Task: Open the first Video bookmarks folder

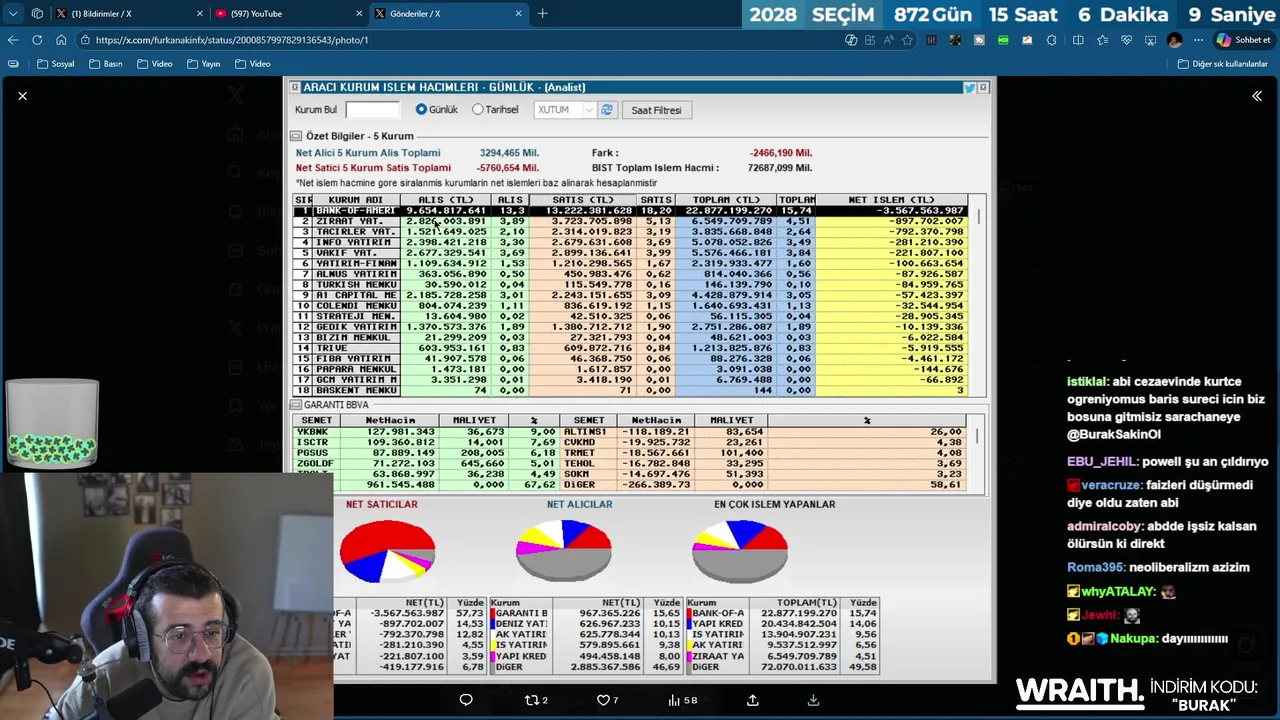Action: 155,64
